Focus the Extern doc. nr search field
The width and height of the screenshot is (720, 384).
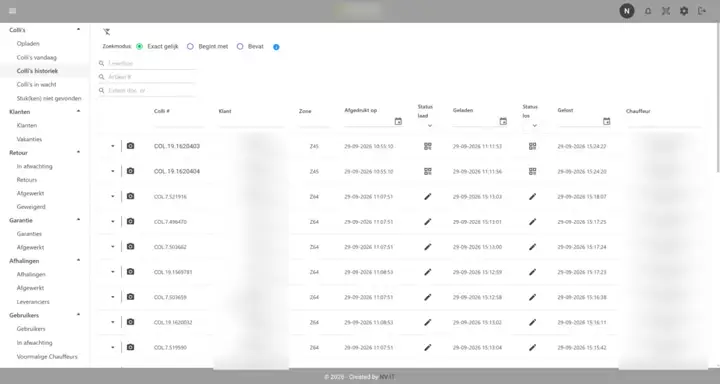click(147, 90)
